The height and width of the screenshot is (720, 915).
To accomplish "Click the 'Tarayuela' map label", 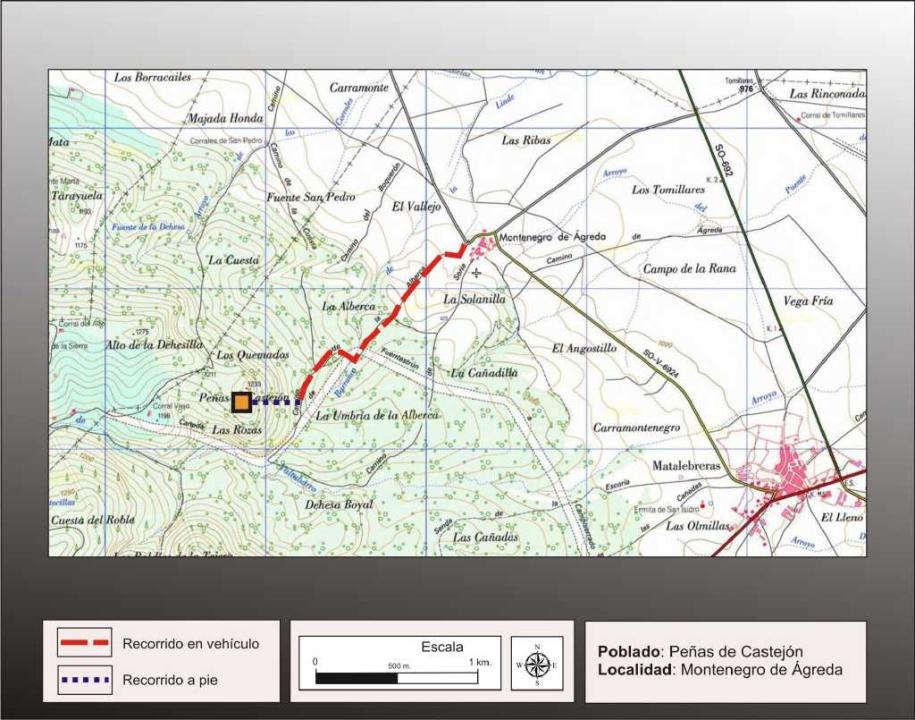I will 77,196.
